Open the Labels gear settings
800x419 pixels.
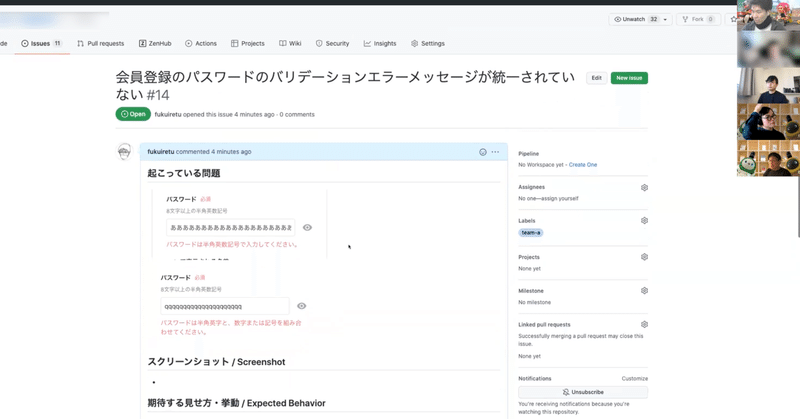click(644, 220)
